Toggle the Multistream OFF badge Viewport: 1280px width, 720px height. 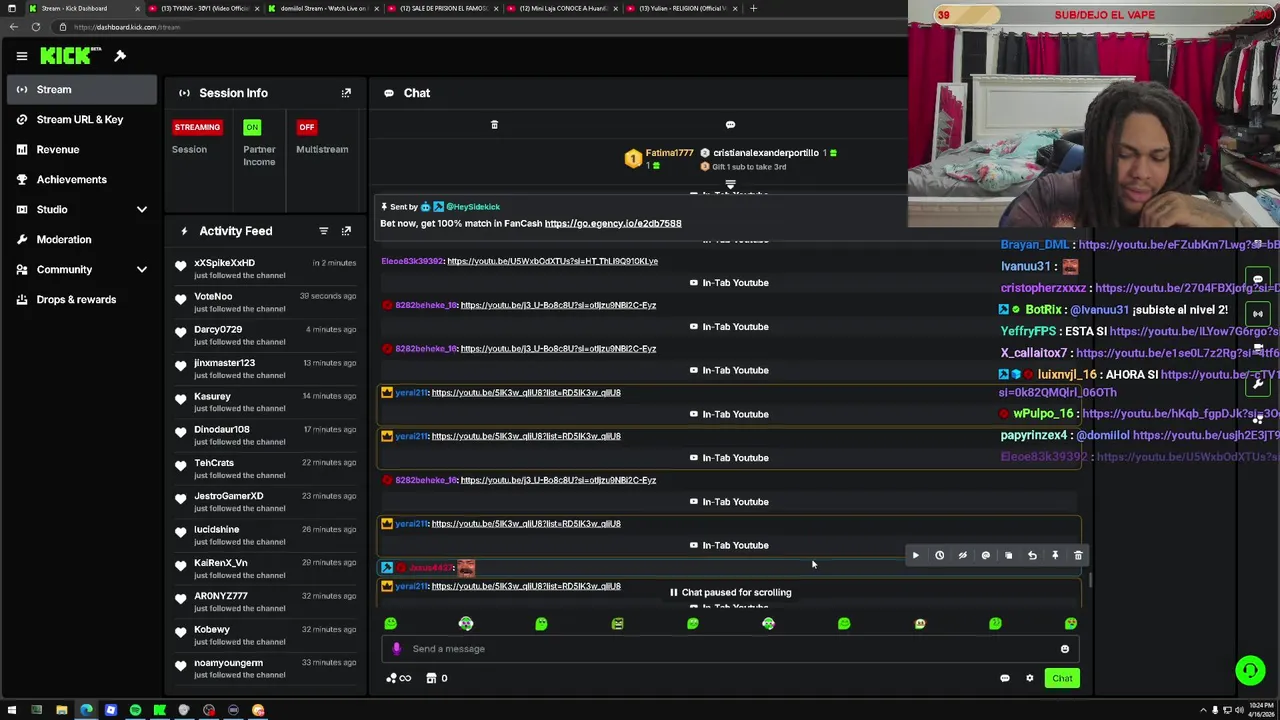coord(307,127)
